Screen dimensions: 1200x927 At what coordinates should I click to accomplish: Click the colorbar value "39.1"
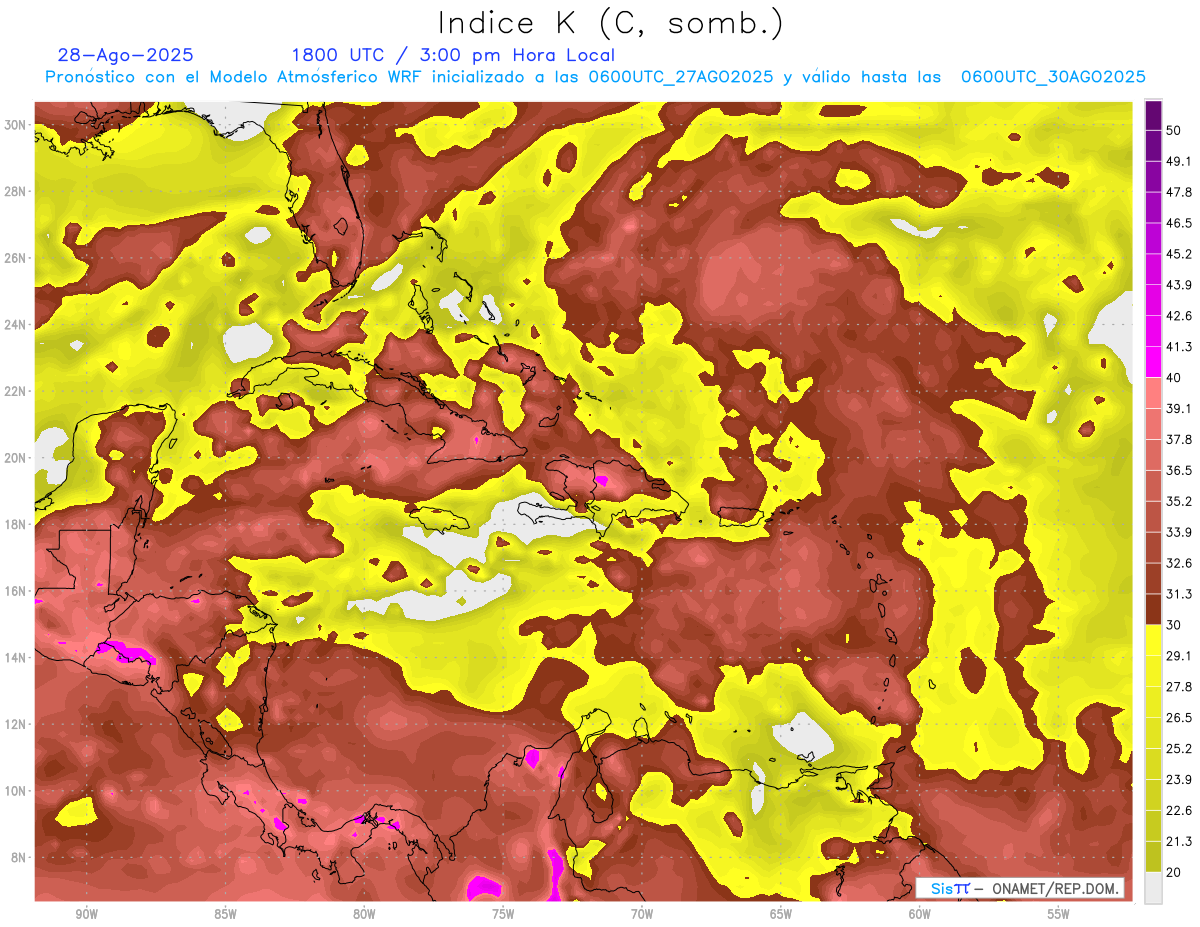[x=1178, y=408]
